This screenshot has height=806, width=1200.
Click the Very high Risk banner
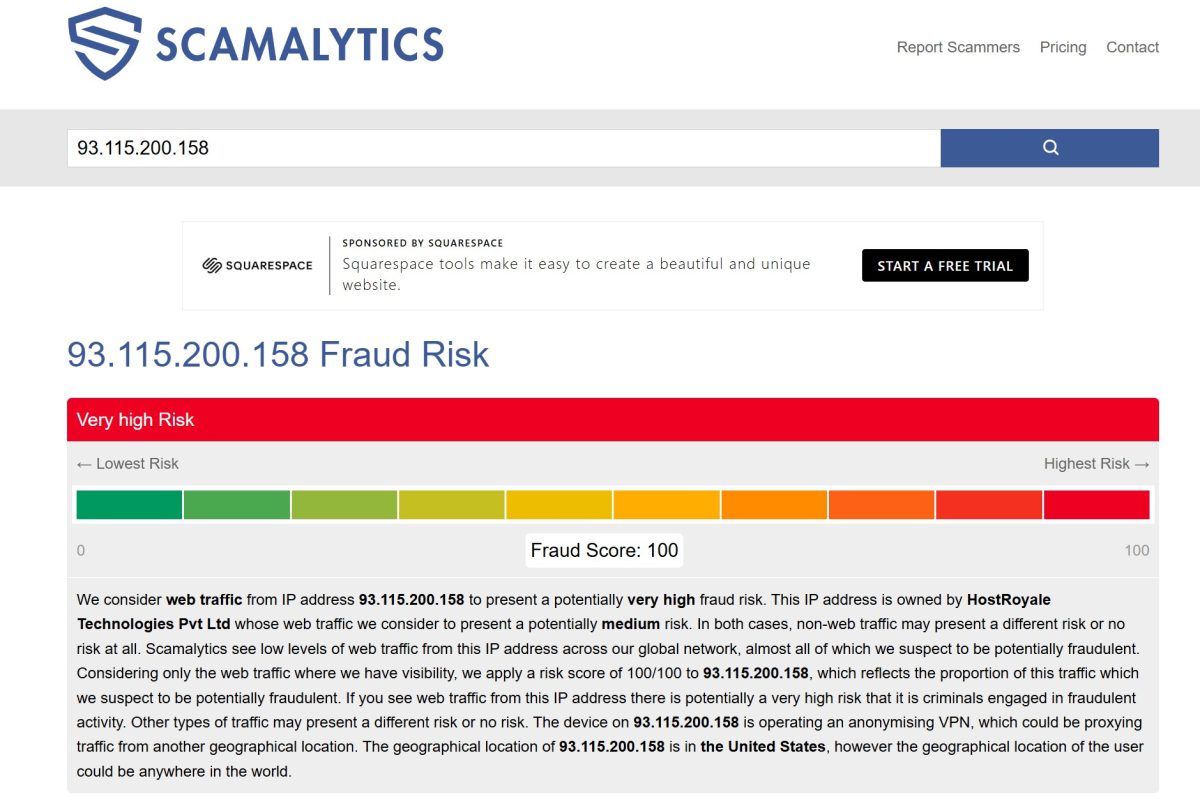[135, 419]
